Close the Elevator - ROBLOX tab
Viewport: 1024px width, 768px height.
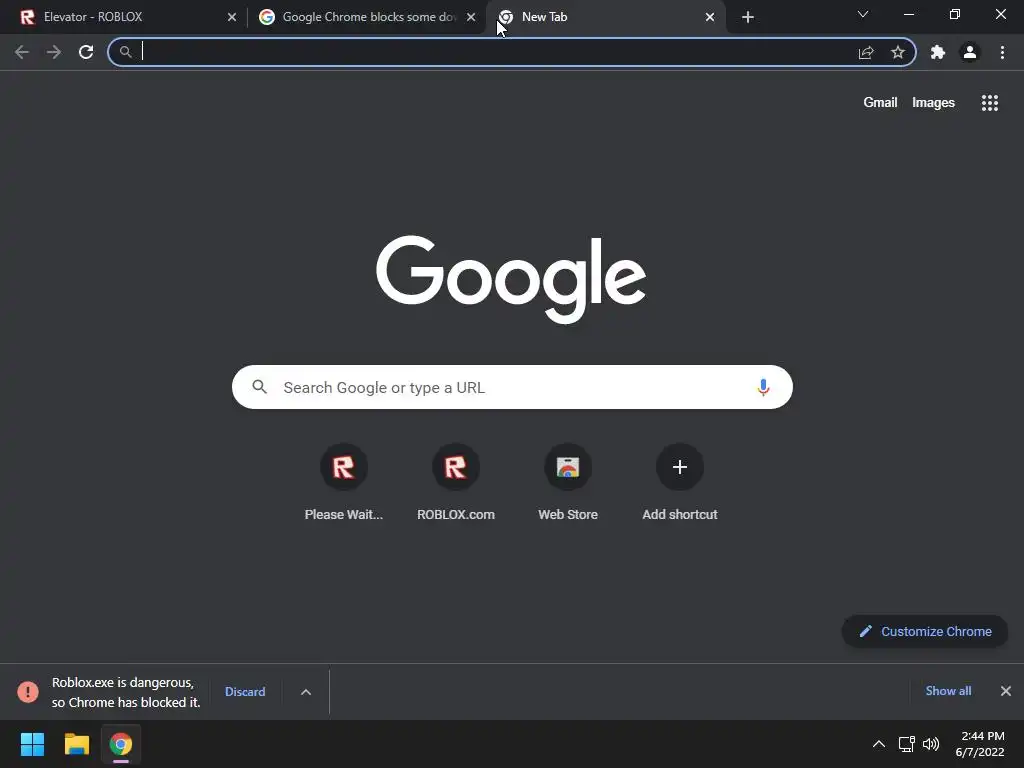coord(232,17)
